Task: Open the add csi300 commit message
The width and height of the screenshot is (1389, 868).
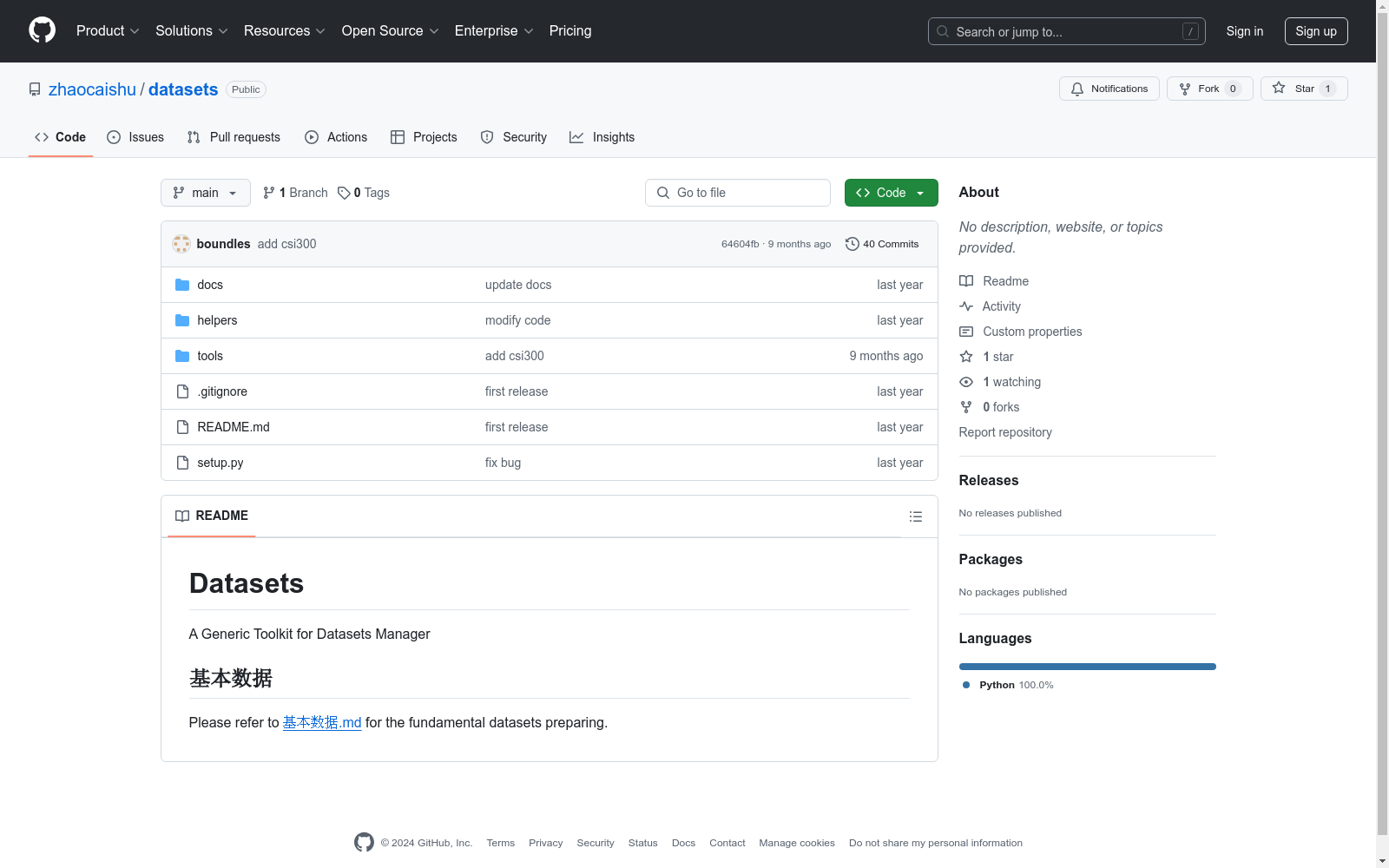Action: pyautogui.click(x=286, y=244)
